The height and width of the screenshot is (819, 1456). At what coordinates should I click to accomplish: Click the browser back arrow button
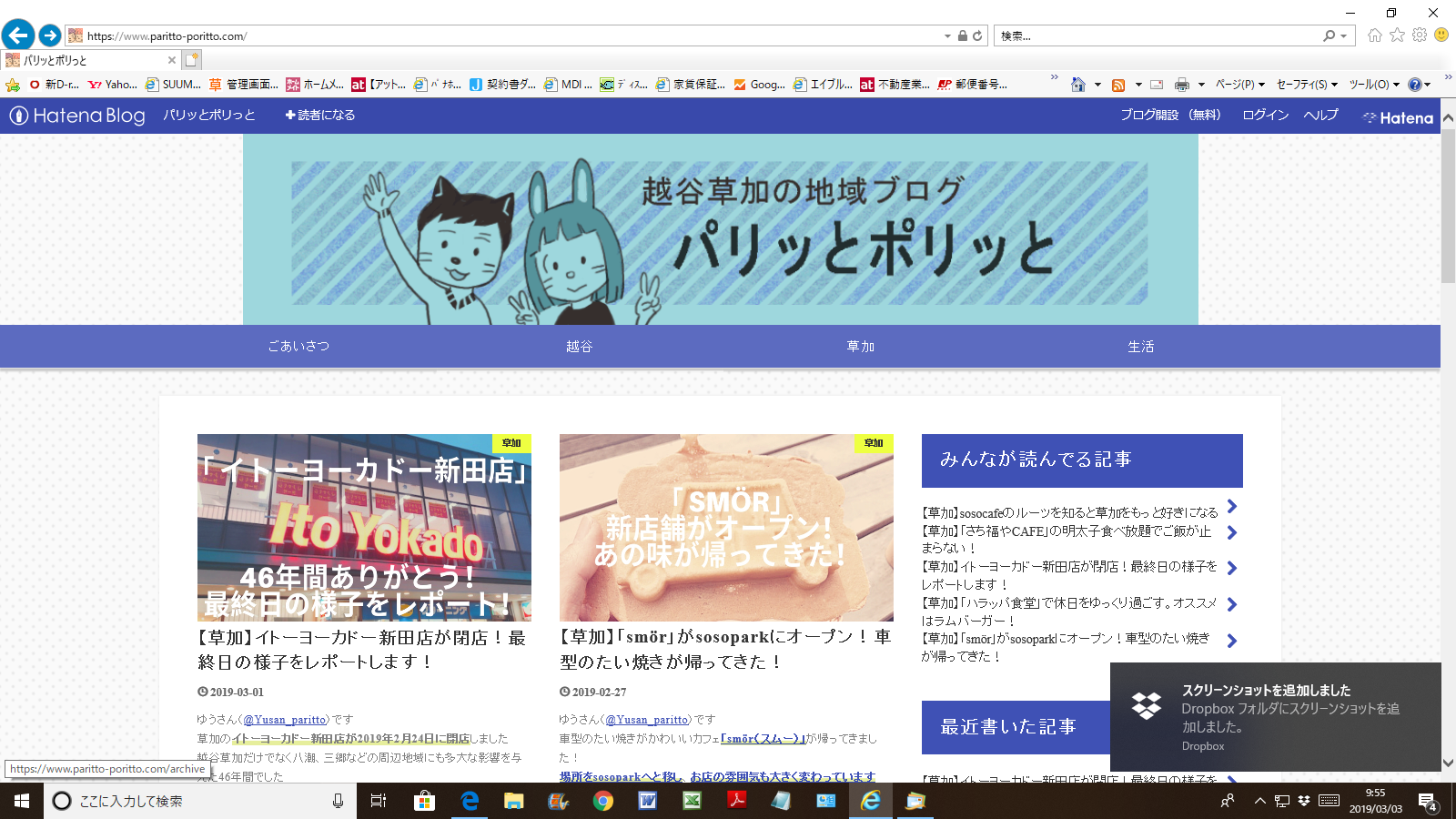coord(18,35)
